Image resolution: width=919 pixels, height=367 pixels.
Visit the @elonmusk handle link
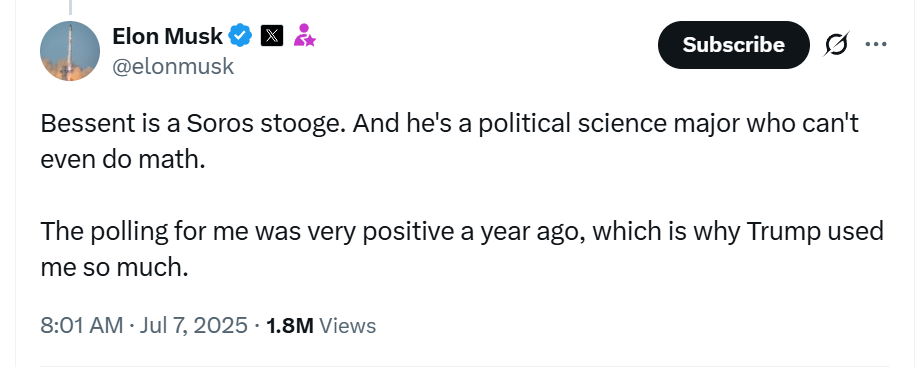173,67
